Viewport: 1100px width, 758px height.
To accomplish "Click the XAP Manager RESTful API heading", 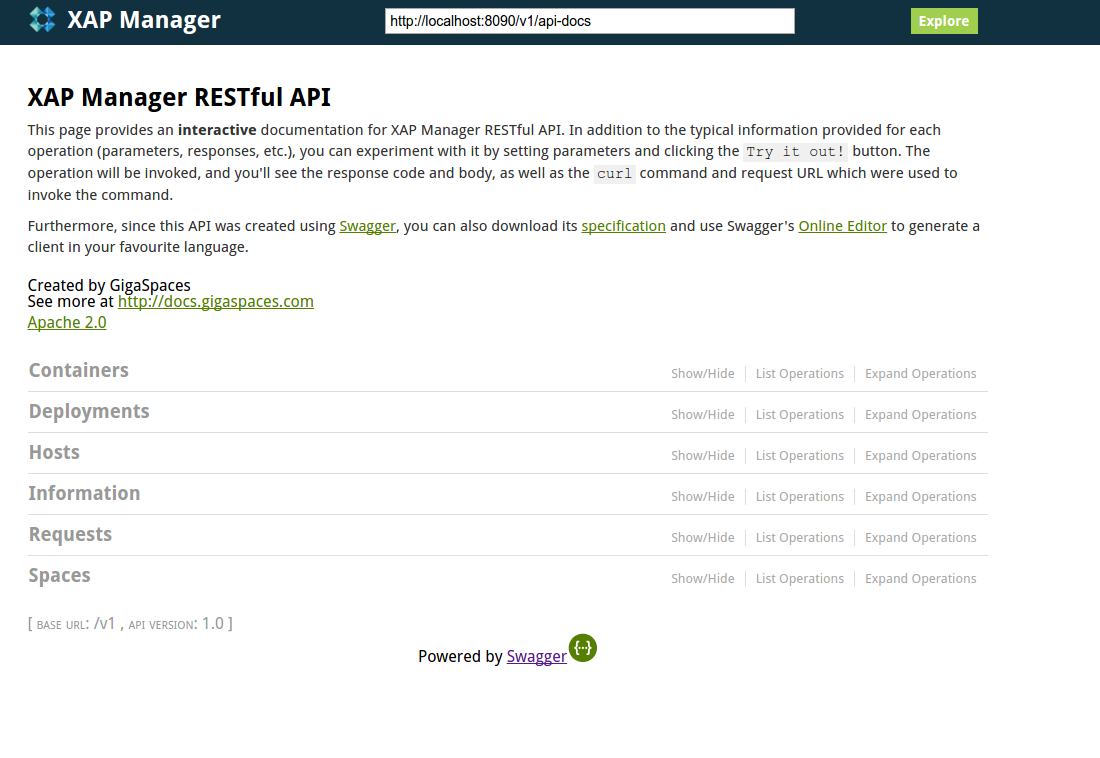I will [x=179, y=97].
